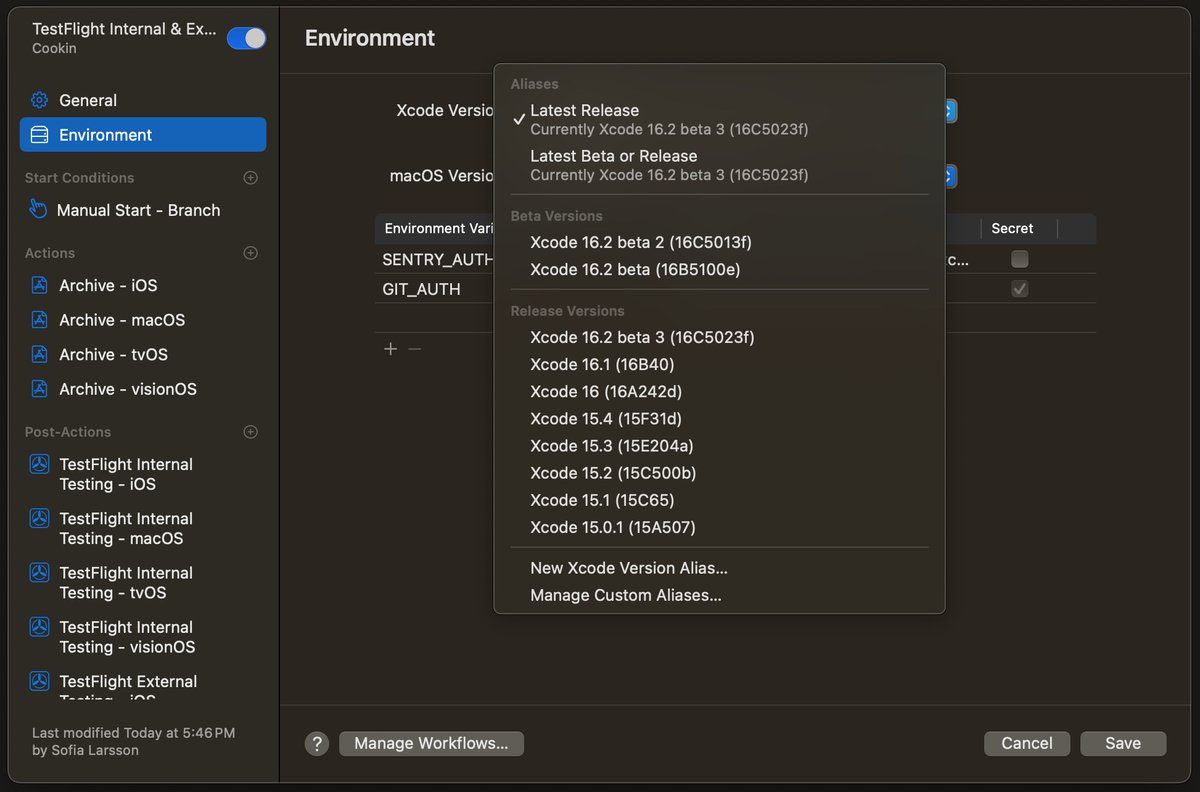This screenshot has height=792, width=1200.
Task: Add a new Start Condition with plus icon
Action: [251, 178]
